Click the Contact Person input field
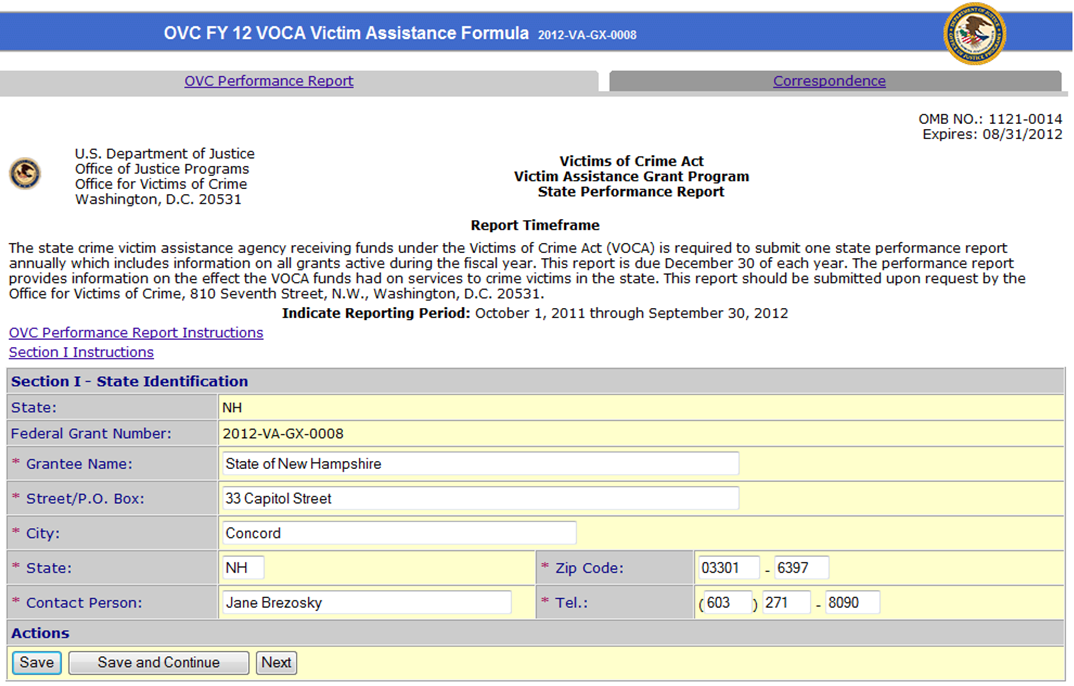 (364, 603)
